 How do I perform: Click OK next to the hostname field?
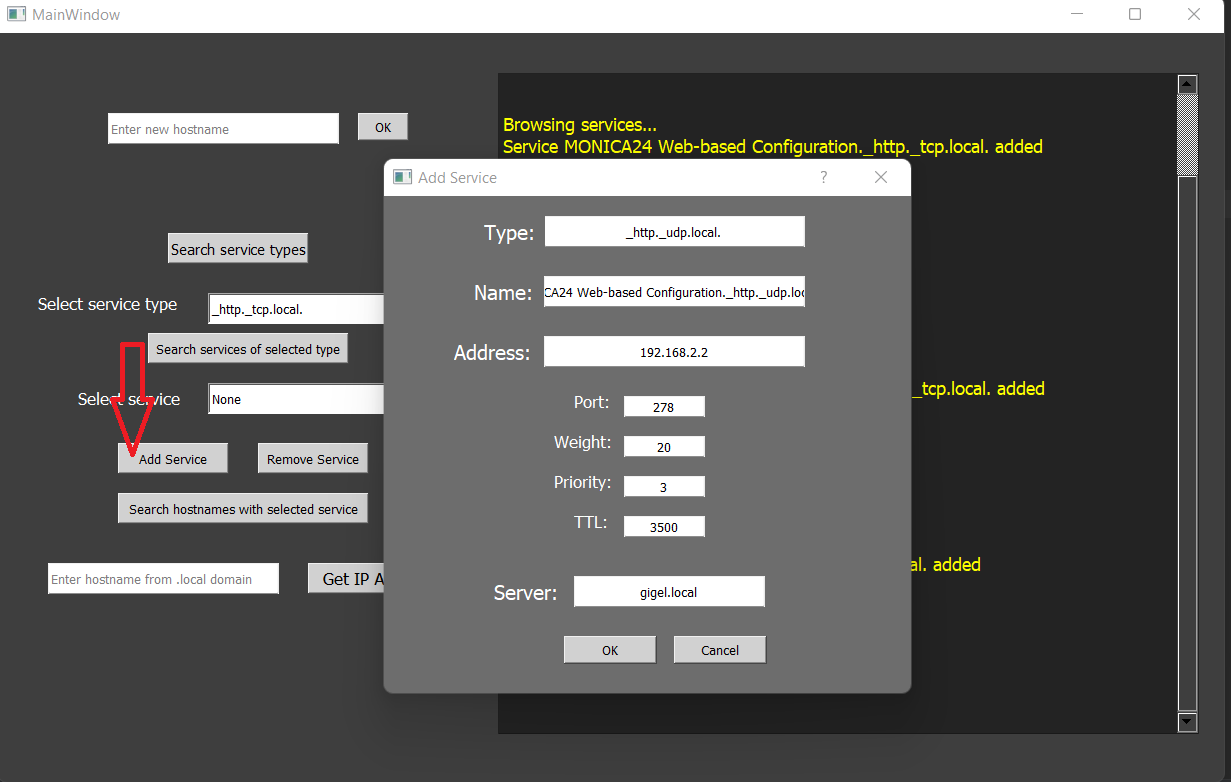coord(383,127)
